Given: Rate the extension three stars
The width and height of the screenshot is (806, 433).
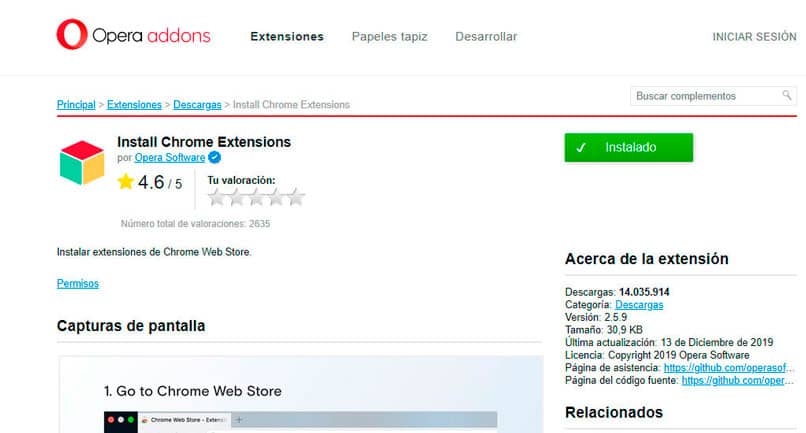Looking at the screenshot, I should (x=256, y=197).
